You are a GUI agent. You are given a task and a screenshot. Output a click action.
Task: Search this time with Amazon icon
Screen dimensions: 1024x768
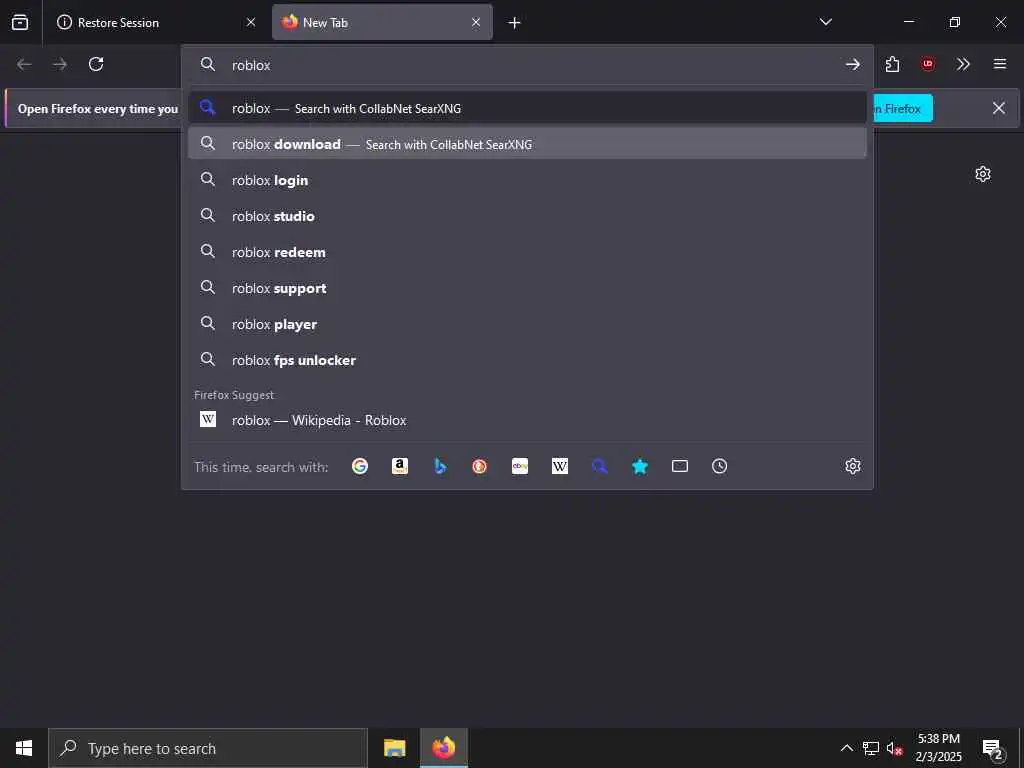[400, 466]
